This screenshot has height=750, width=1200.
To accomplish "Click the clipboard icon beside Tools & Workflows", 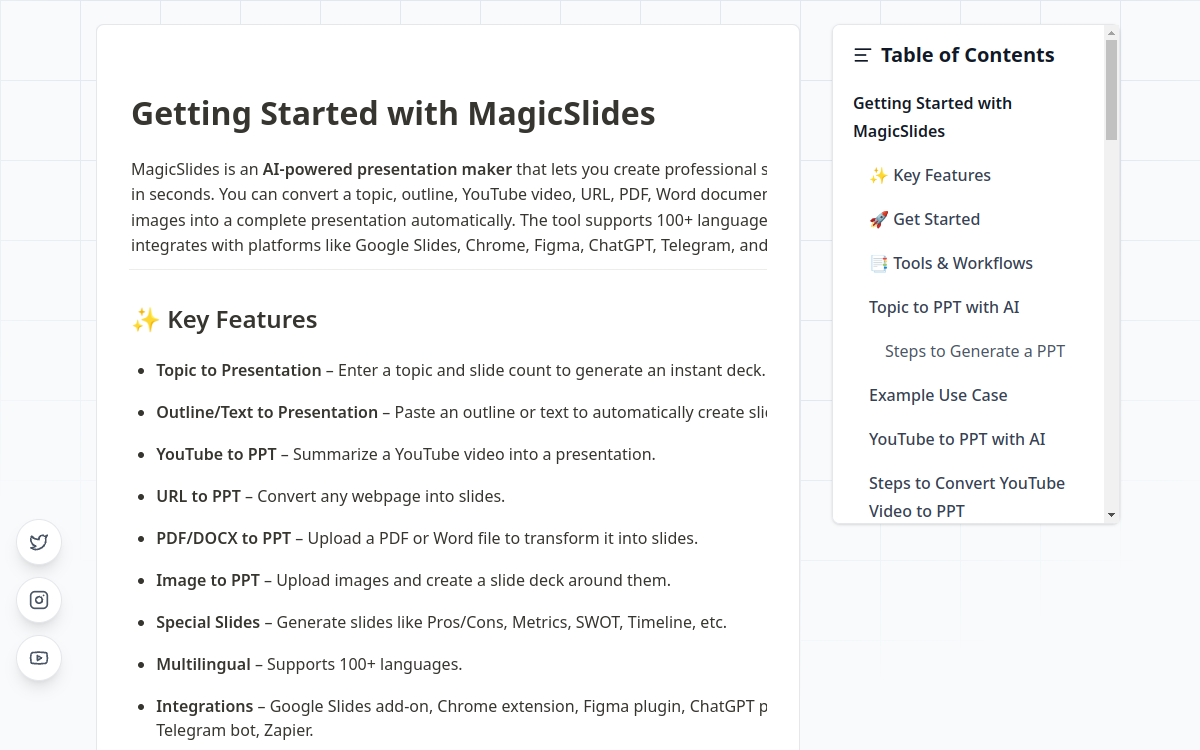I will [x=878, y=263].
